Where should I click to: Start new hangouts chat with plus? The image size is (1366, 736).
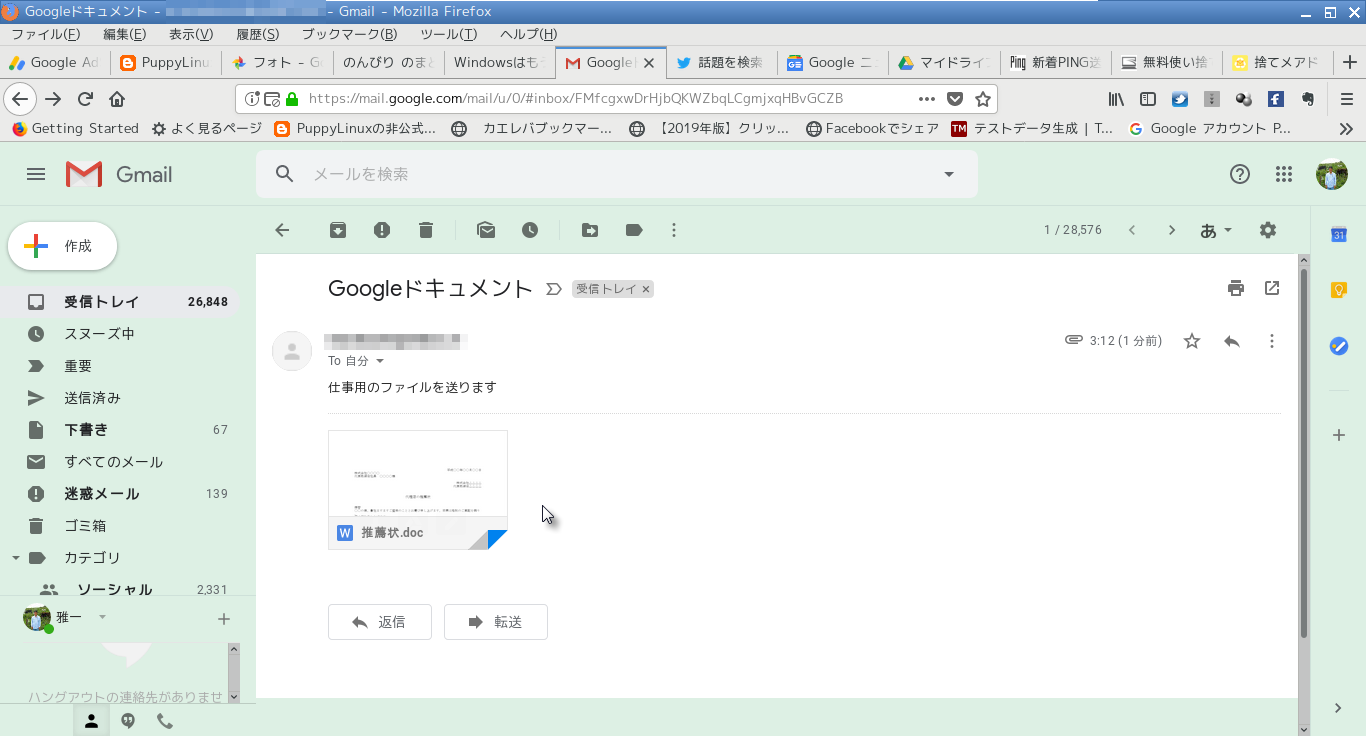pos(223,619)
